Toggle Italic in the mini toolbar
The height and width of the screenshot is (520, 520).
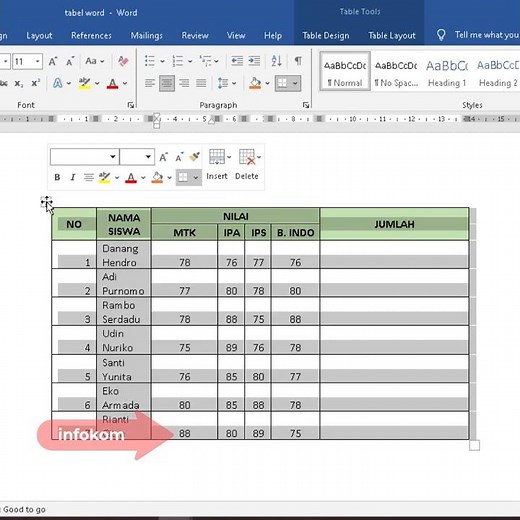(x=73, y=177)
